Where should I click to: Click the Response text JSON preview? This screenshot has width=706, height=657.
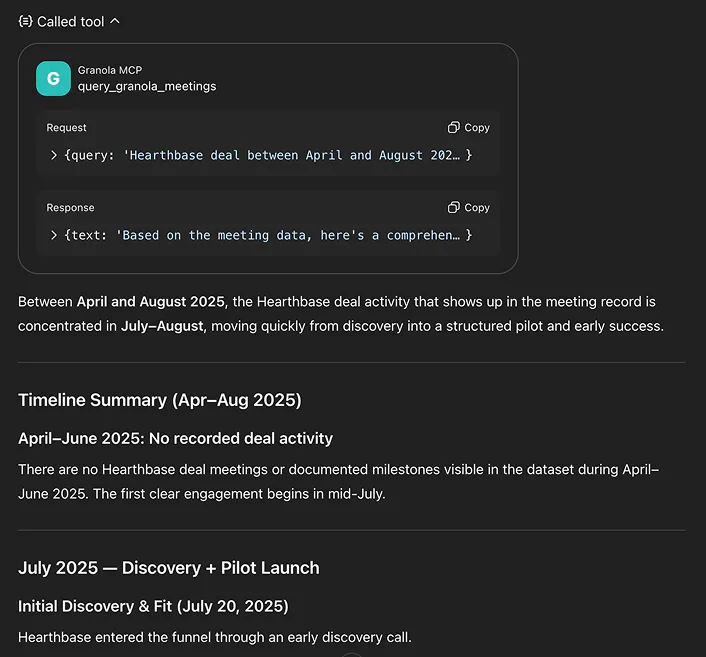click(267, 236)
